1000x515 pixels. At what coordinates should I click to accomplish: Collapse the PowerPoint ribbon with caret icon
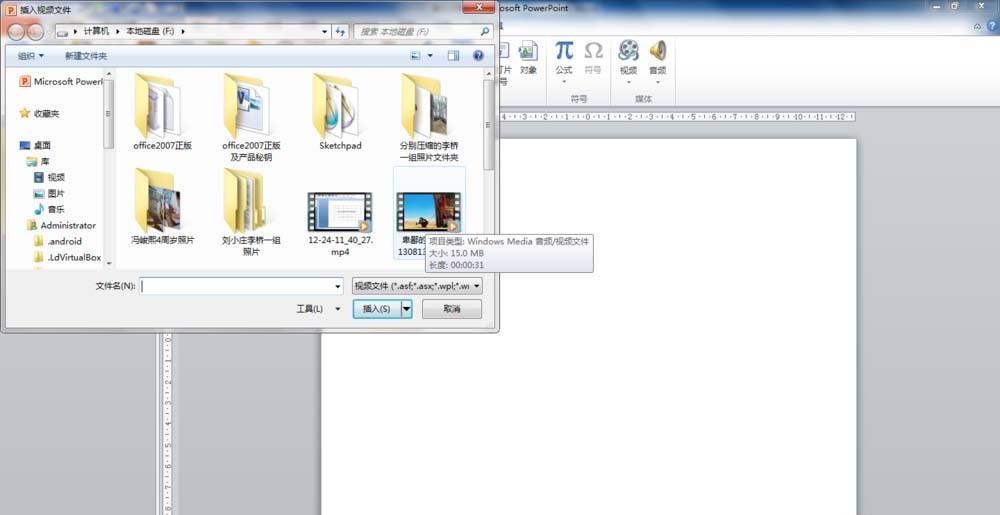coord(978,26)
